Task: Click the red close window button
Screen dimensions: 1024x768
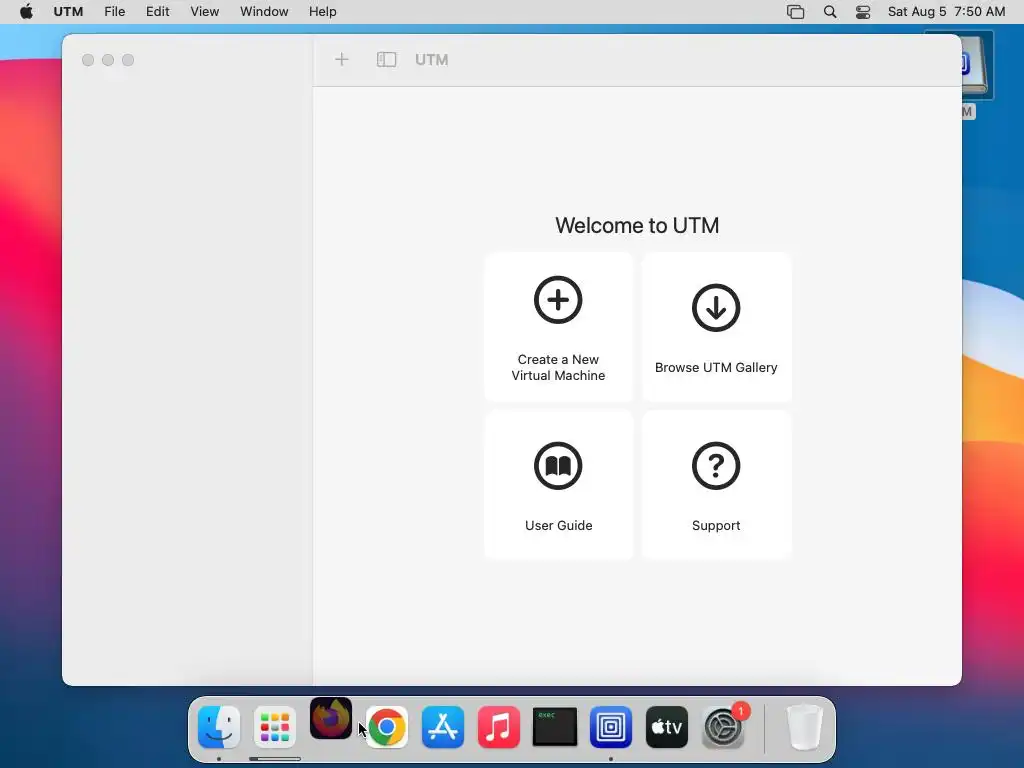Action: [x=88, y=60]
